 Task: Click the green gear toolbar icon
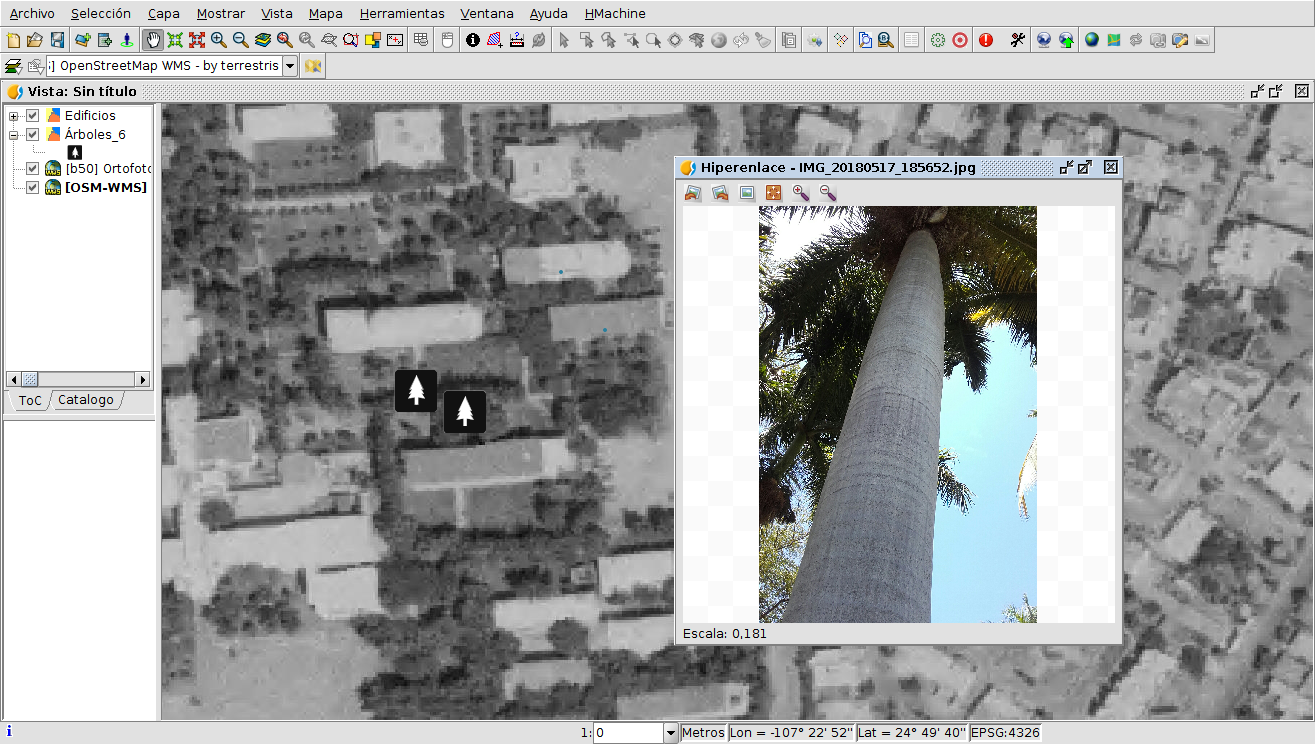tap(937, 40)
